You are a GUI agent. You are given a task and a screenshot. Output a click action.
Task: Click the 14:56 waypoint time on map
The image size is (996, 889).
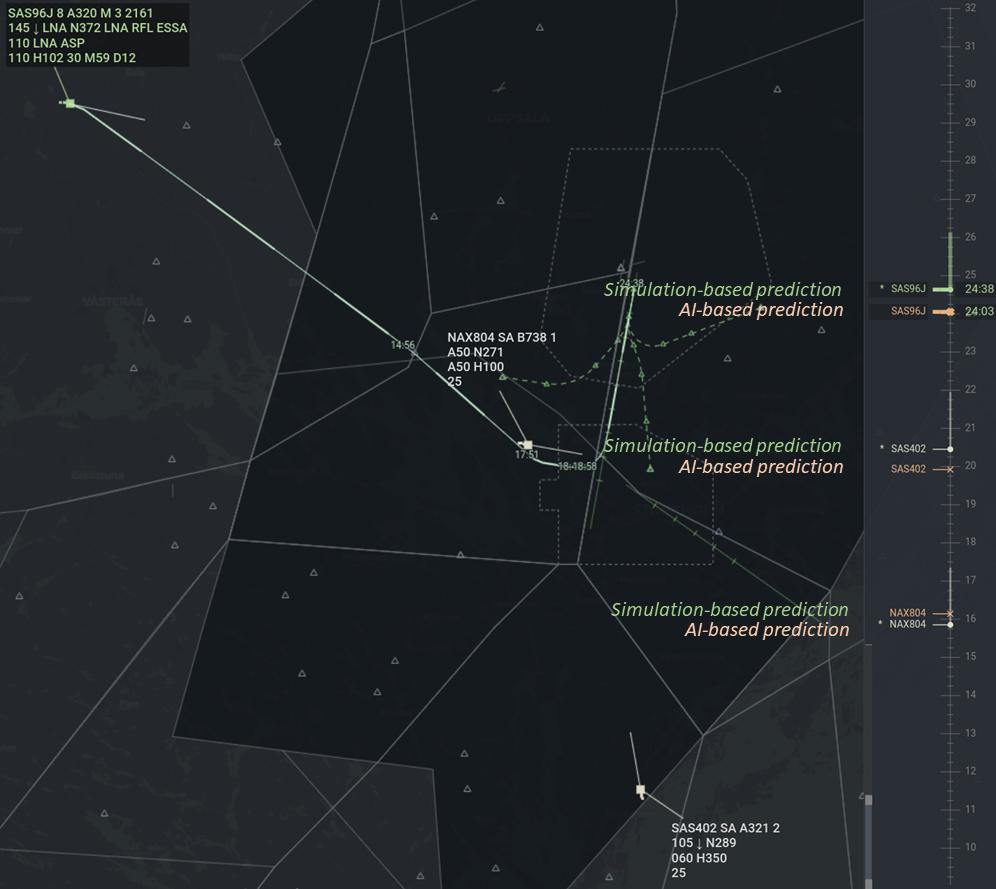[403, 345]
